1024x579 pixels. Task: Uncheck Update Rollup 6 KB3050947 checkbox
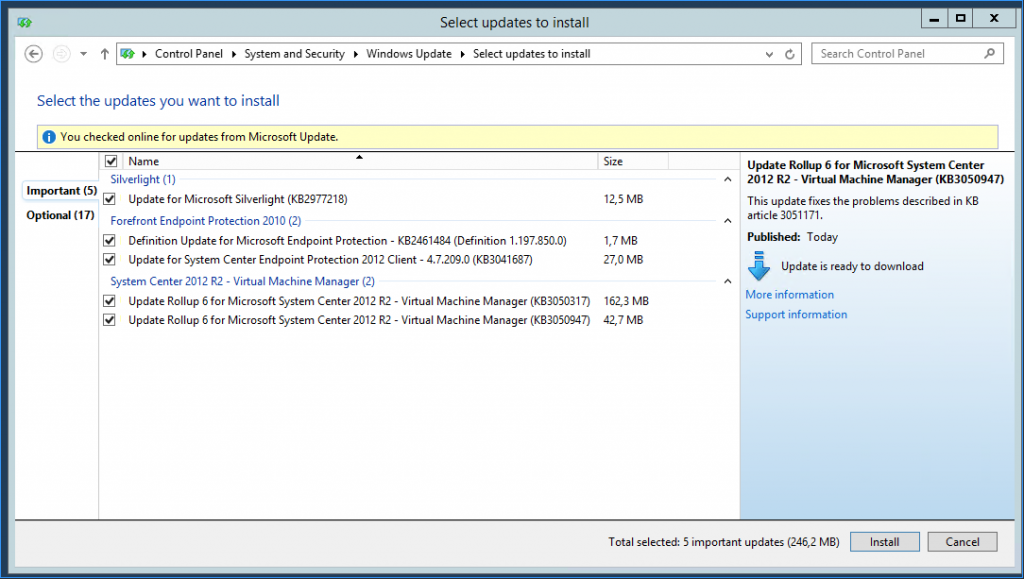coord(109,320)
